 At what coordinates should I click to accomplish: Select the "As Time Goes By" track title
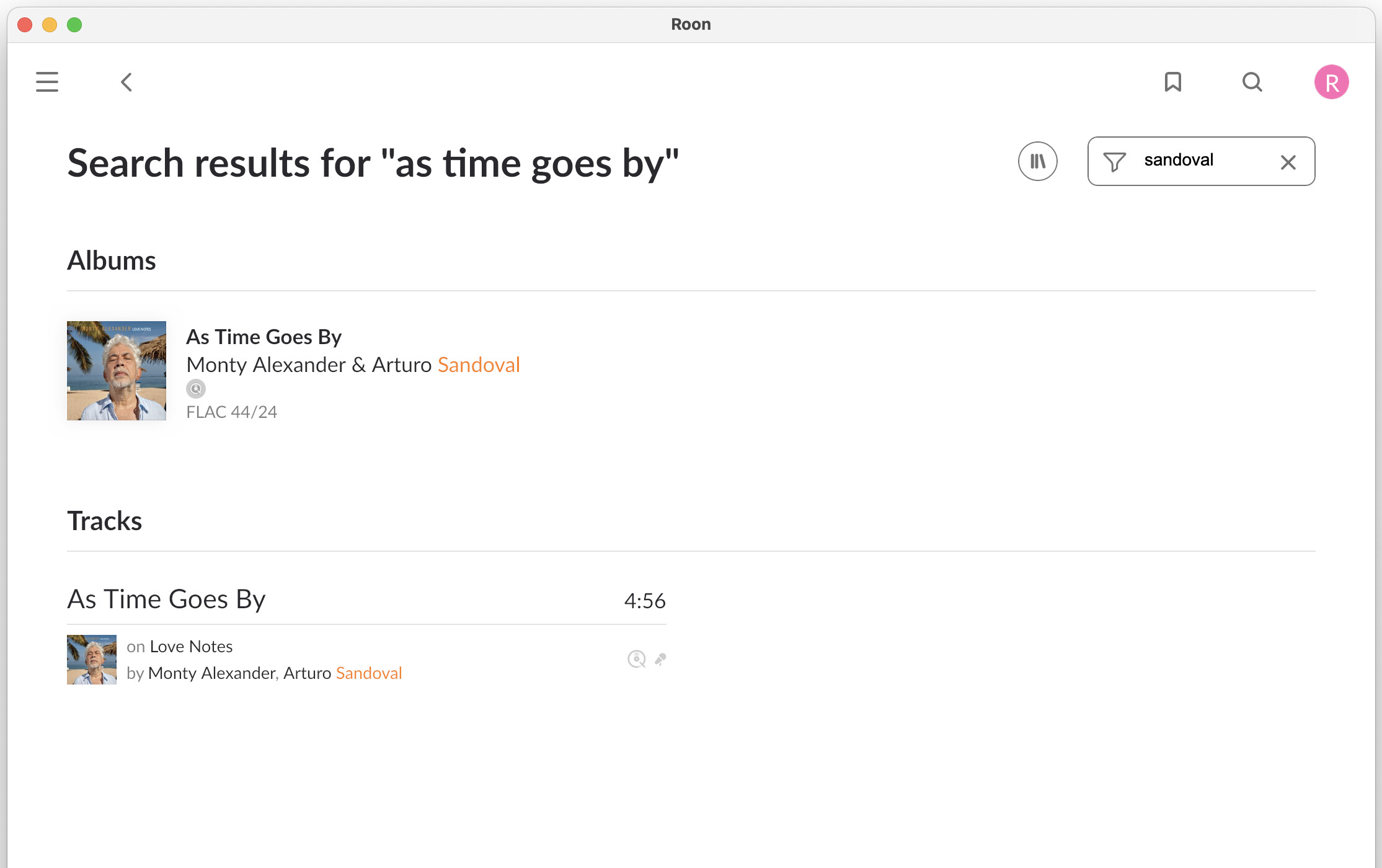pos(166,600)
